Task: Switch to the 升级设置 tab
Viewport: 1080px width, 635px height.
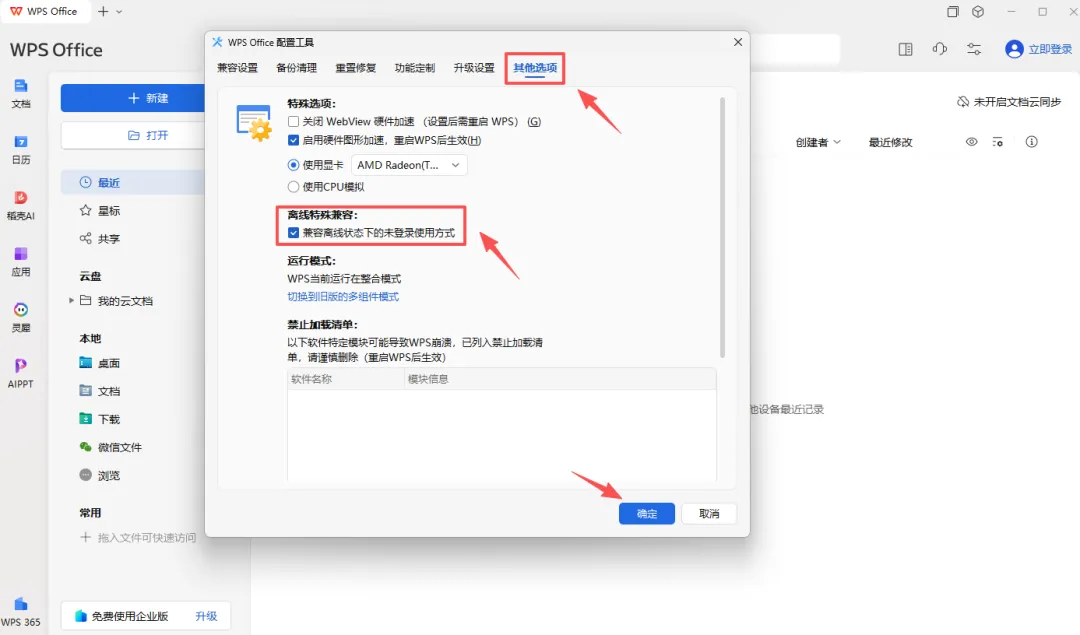Action: 474,67
